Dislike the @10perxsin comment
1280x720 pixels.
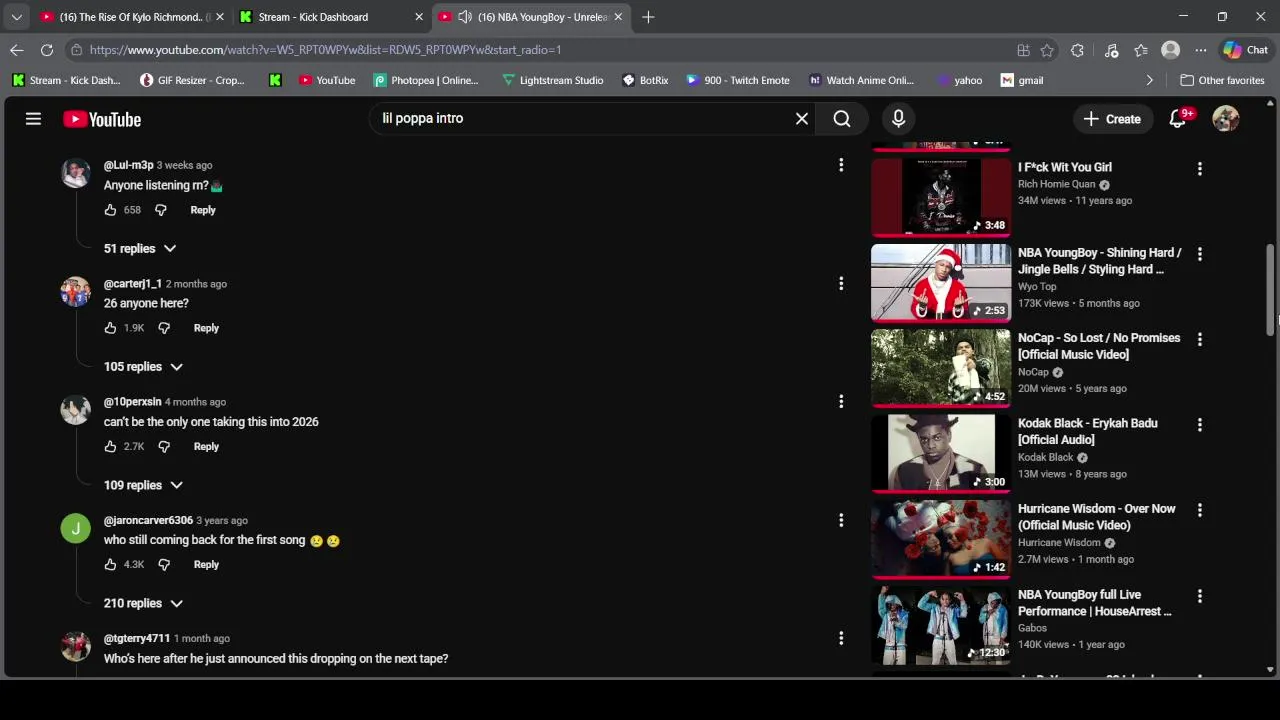point(164,446)
